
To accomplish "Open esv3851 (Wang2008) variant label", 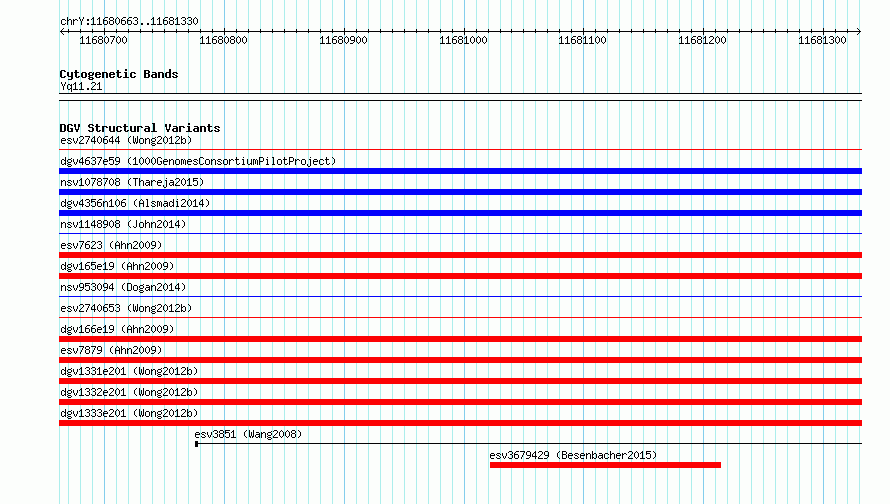I will (248, 434).
